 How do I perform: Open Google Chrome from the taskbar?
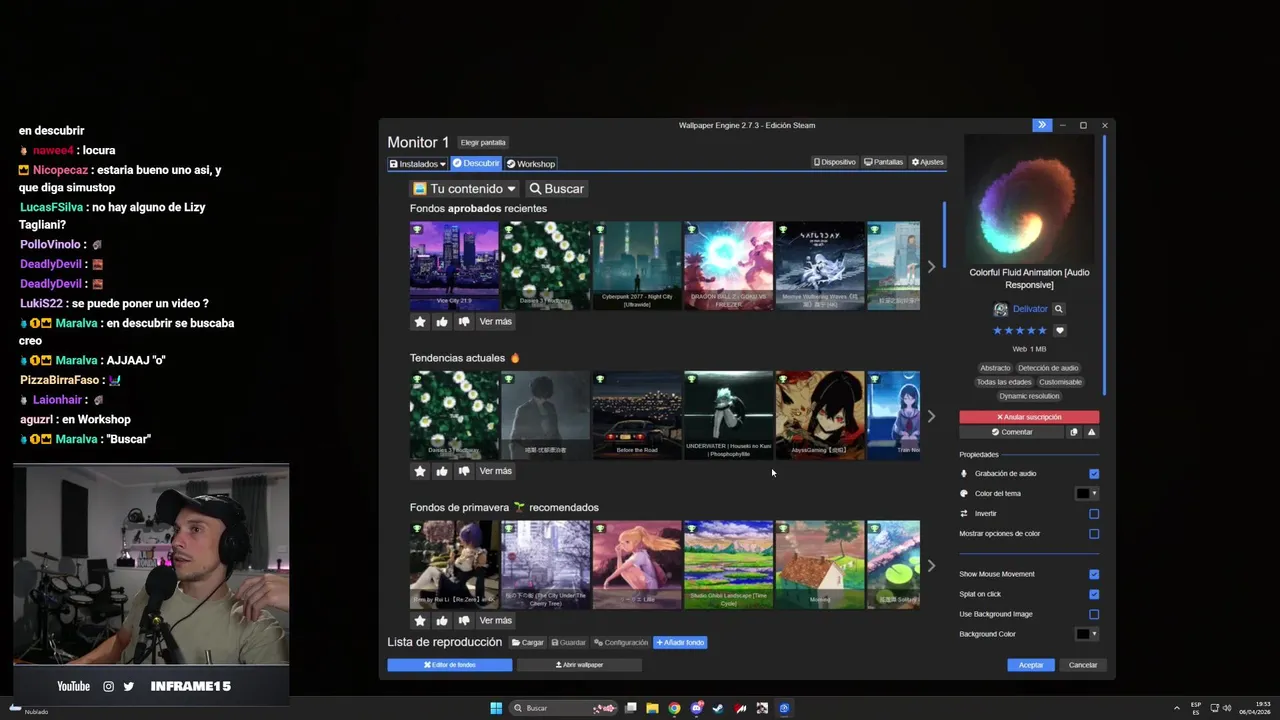click(675, 708)
